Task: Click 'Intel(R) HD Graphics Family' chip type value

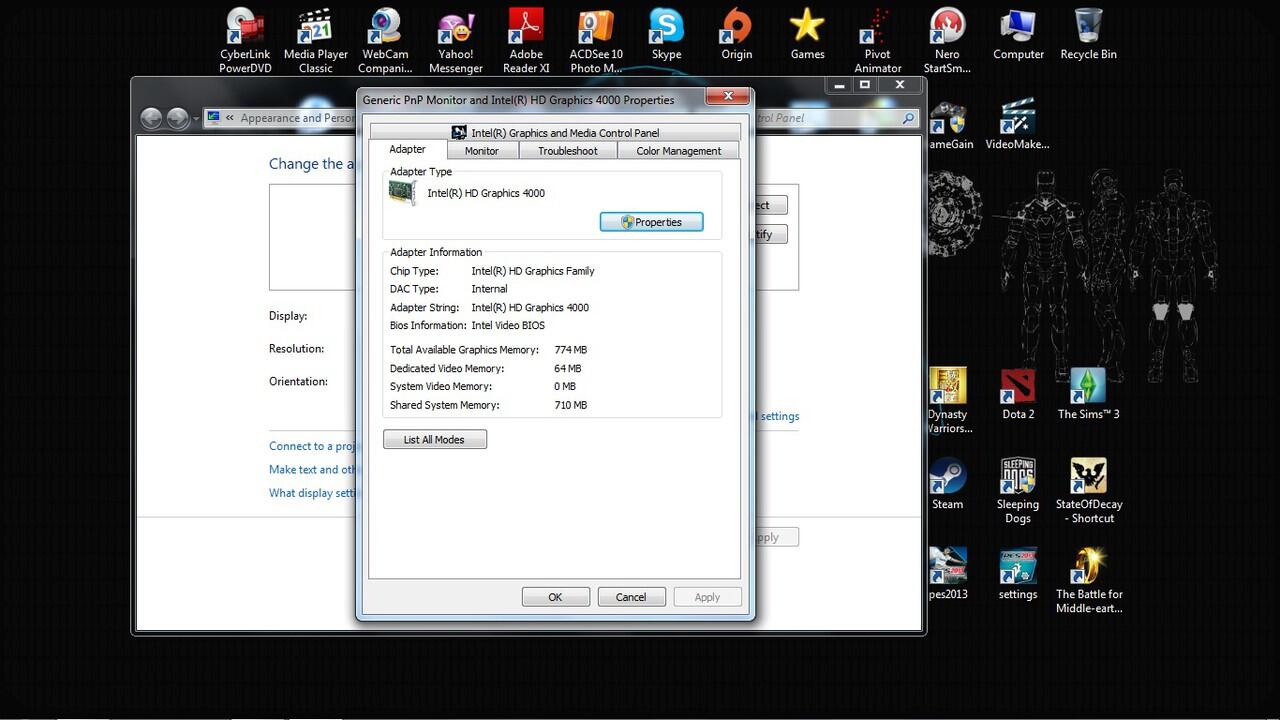Action: click(x=533, y=271)
